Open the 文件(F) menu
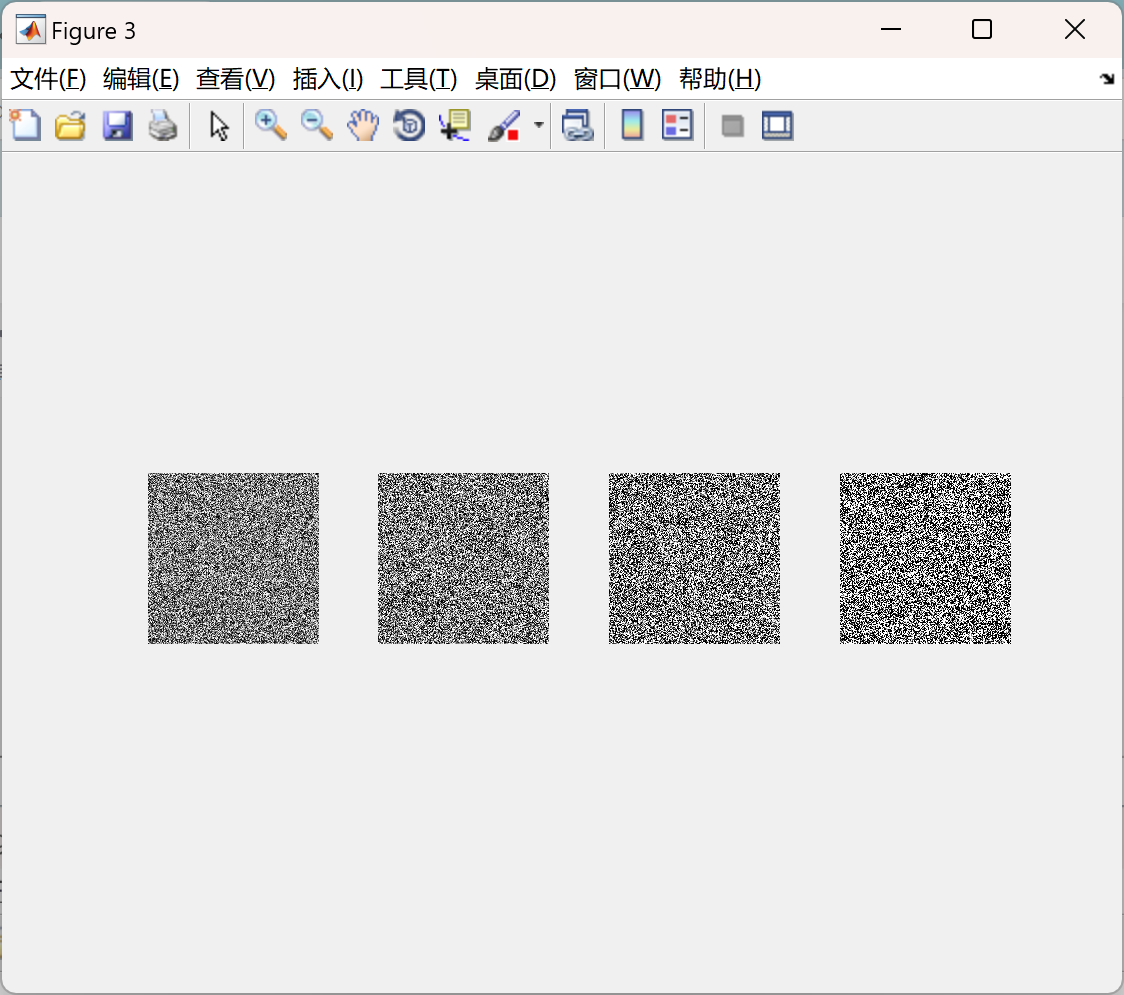 pos(48,79)
